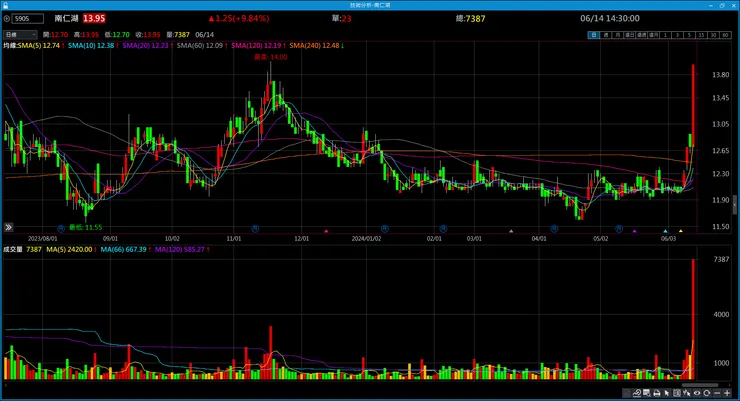Click the 最低 11.55 price annotation
The height and width of the screenshot is (401, 740).
pos(85,227)
